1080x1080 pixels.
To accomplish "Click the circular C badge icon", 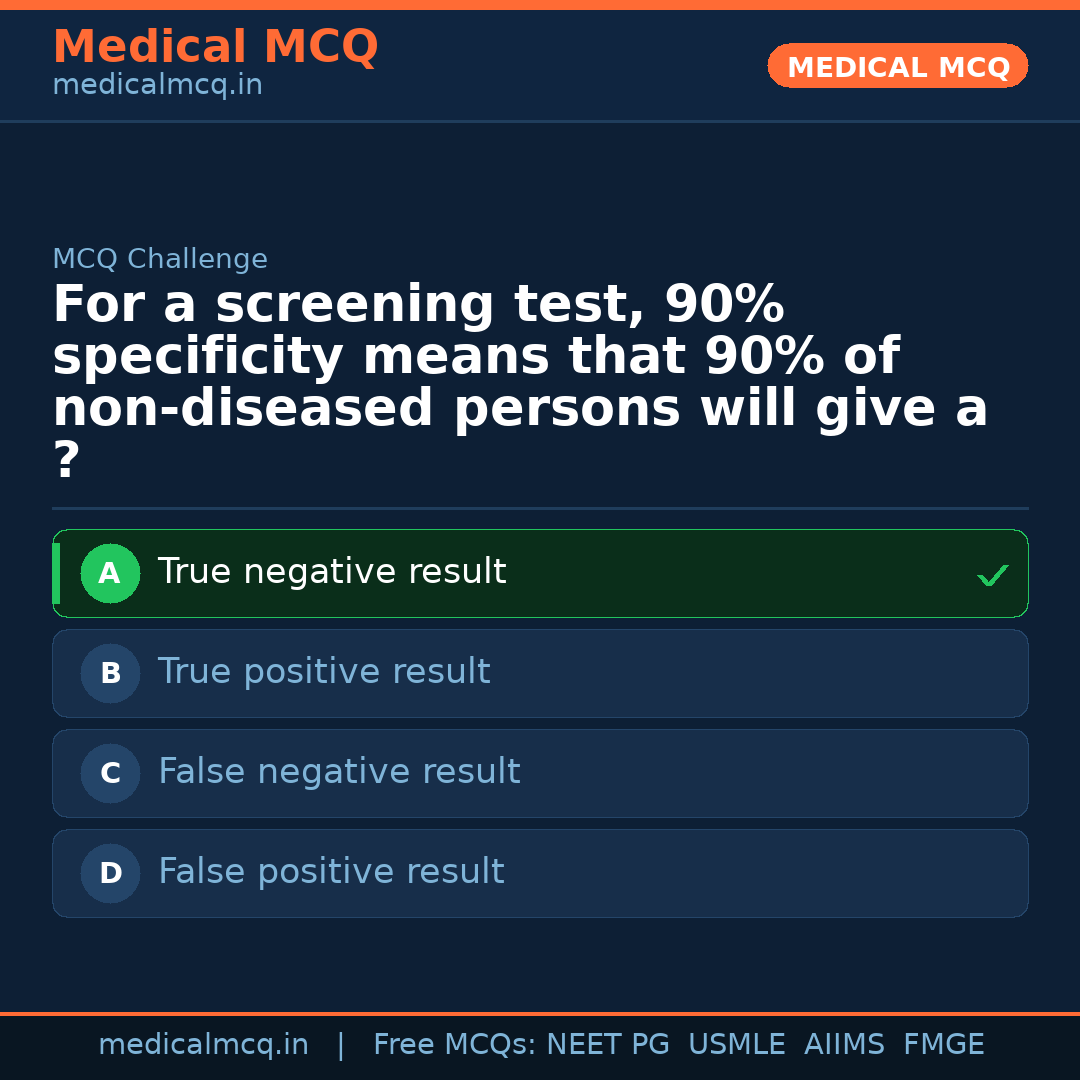I will coord(110,773).
